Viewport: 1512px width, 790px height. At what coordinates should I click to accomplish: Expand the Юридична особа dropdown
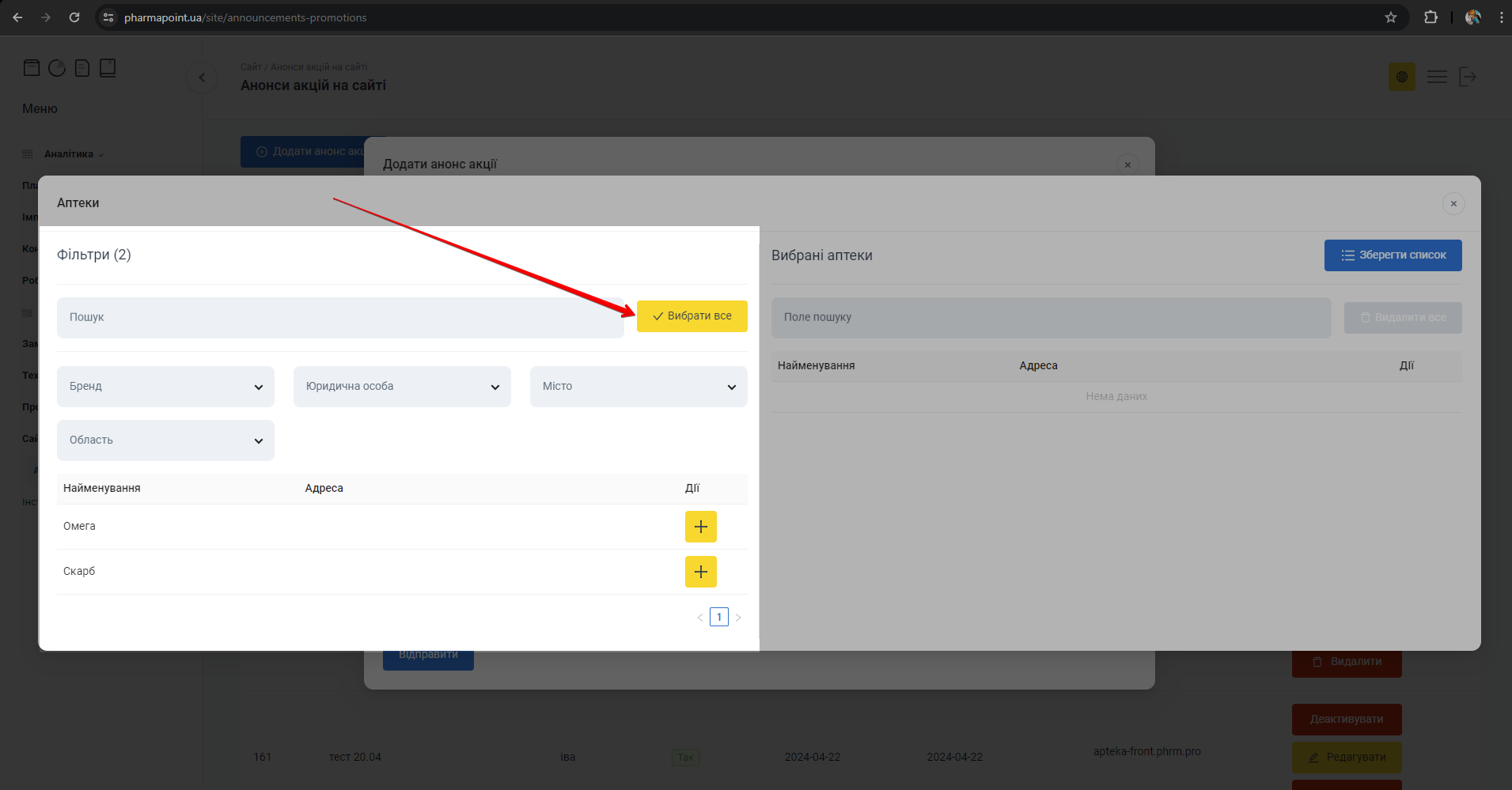402,387
